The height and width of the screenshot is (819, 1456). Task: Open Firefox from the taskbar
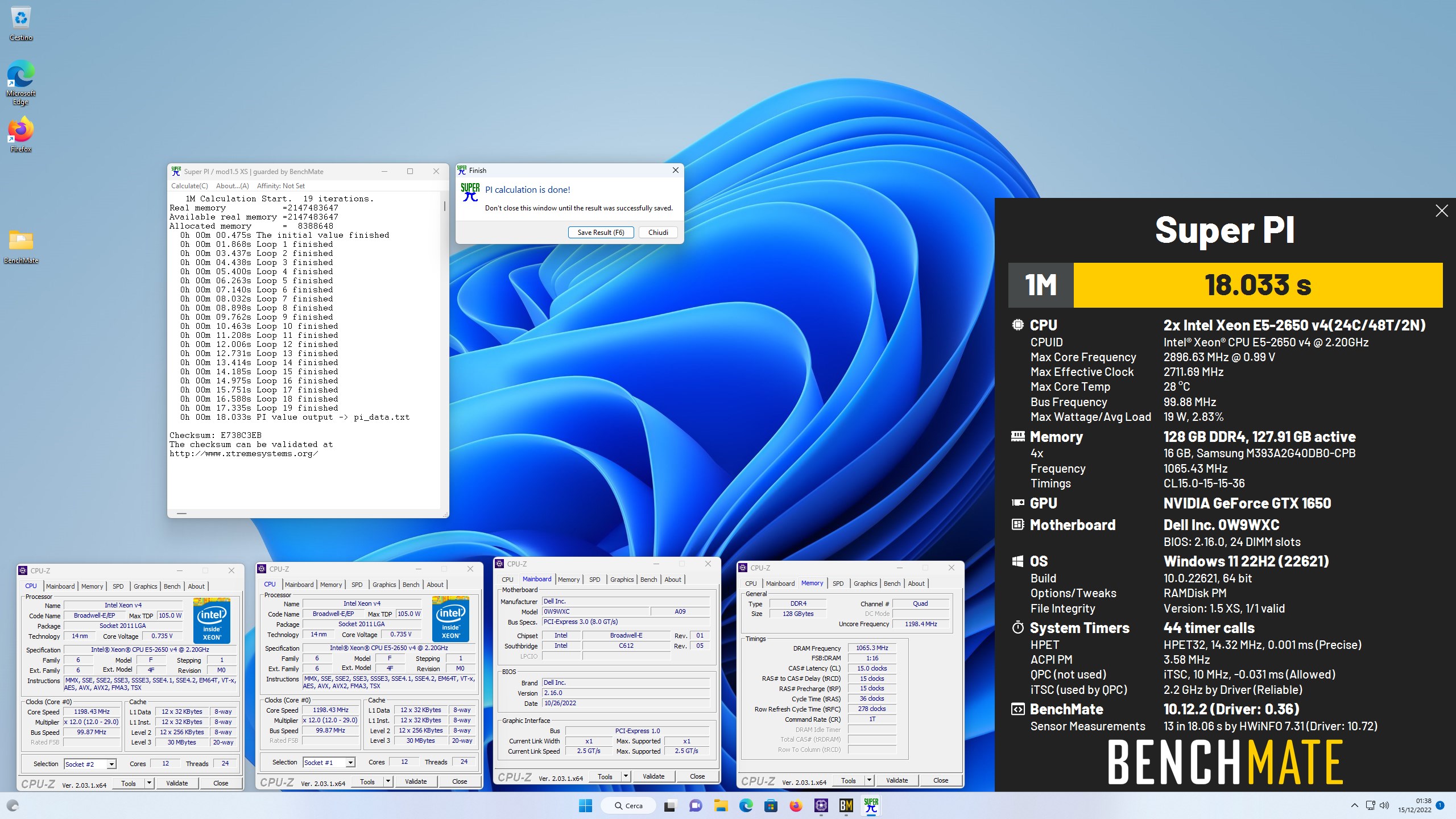coord(796,805)
